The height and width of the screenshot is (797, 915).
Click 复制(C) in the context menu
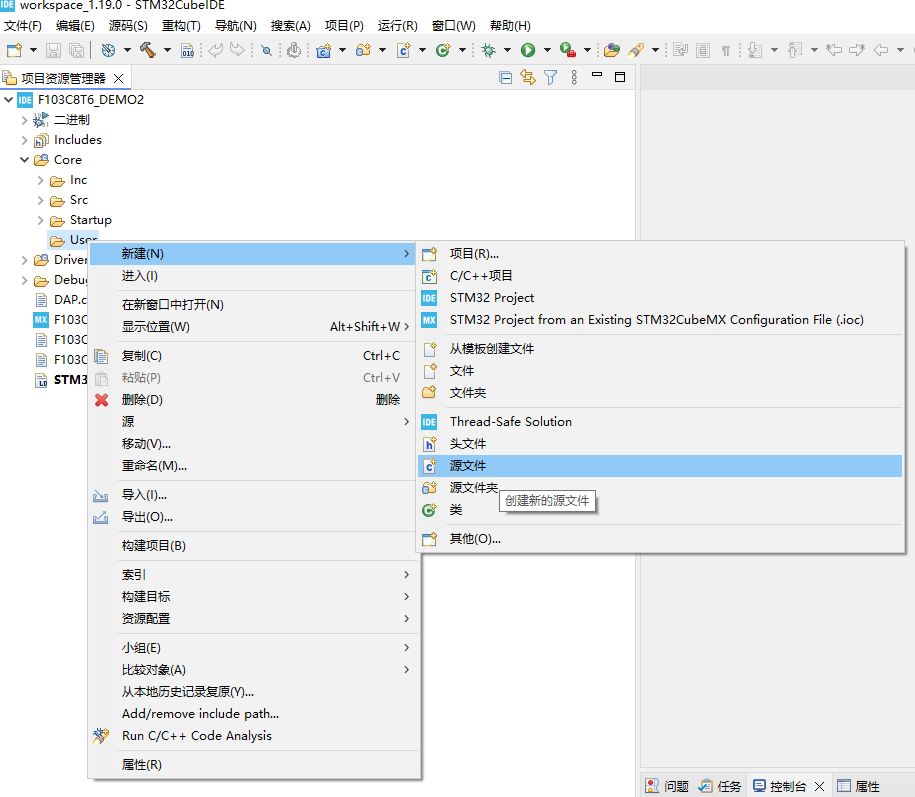point(254,356)
